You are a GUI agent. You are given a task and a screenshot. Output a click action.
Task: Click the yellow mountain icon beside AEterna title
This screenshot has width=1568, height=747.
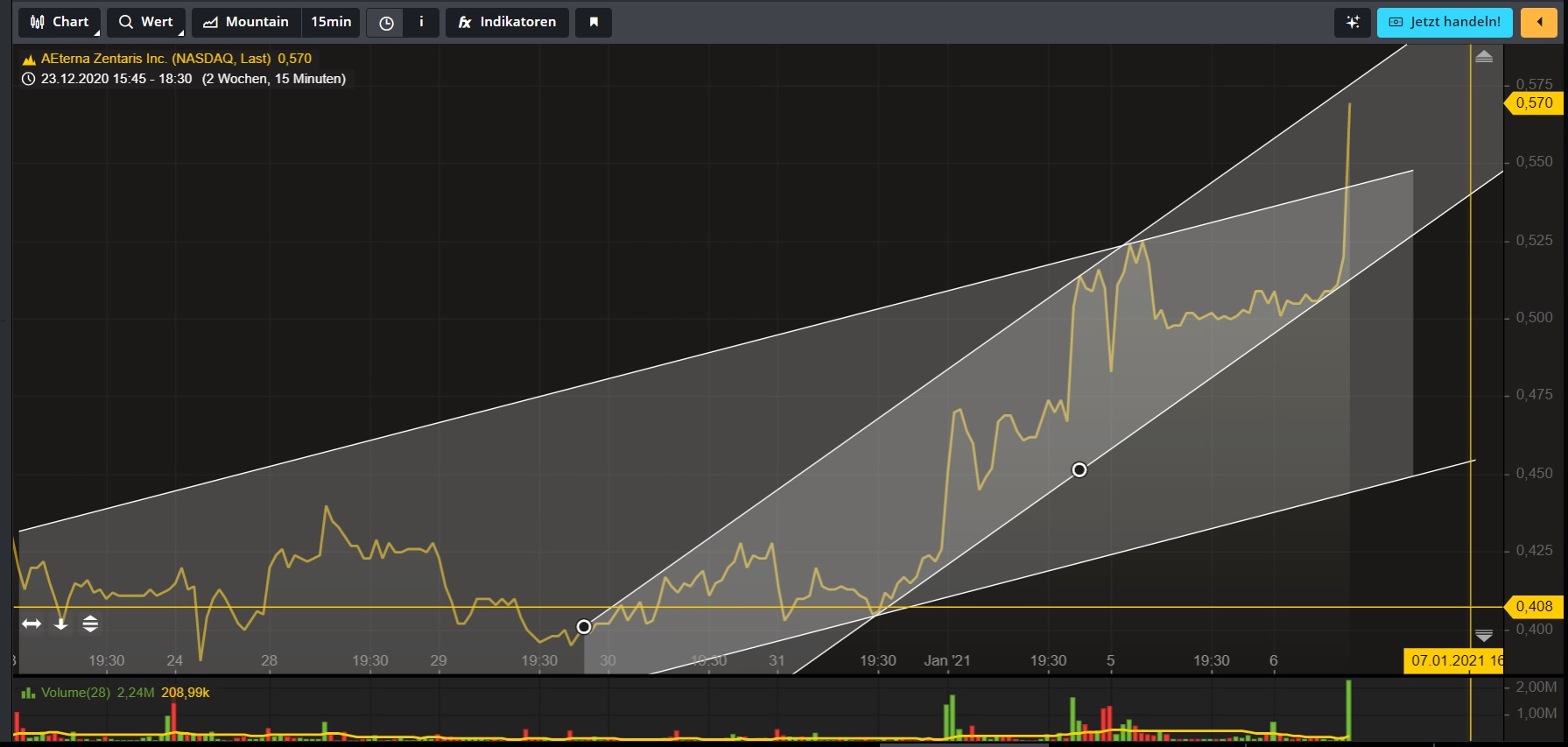coord(29,60)
